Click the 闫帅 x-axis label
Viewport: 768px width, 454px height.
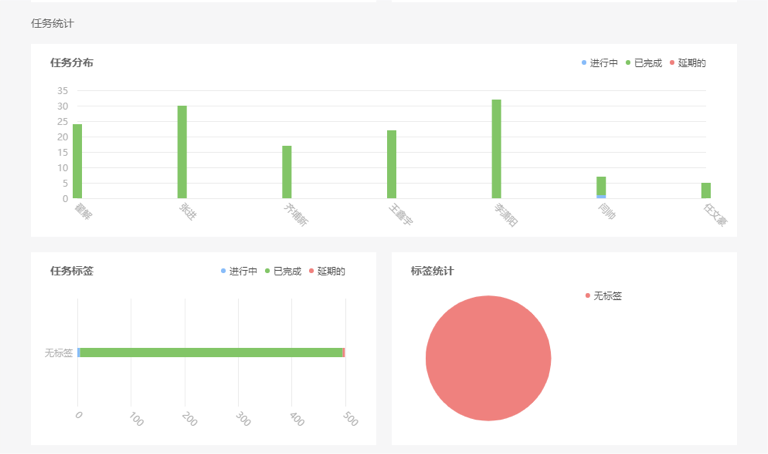click(x=606, y=211)
